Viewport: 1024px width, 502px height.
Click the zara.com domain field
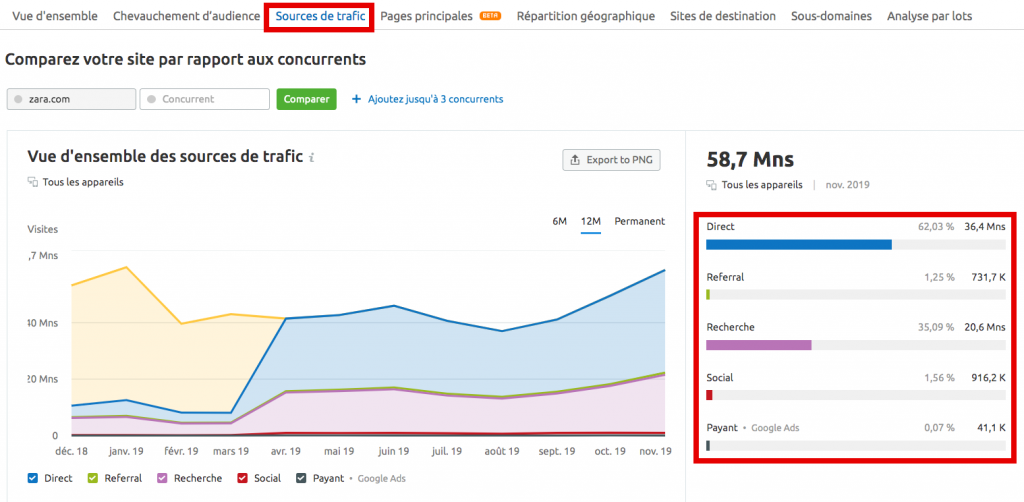(71, 99)
